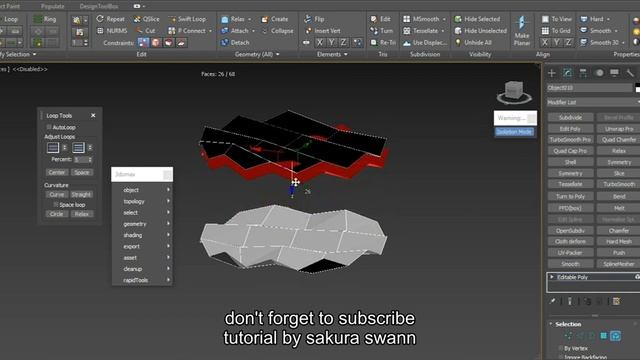The image size is (640, 360).
Task: Click the Circle button in Loop Tools
Action: (57, 214)
